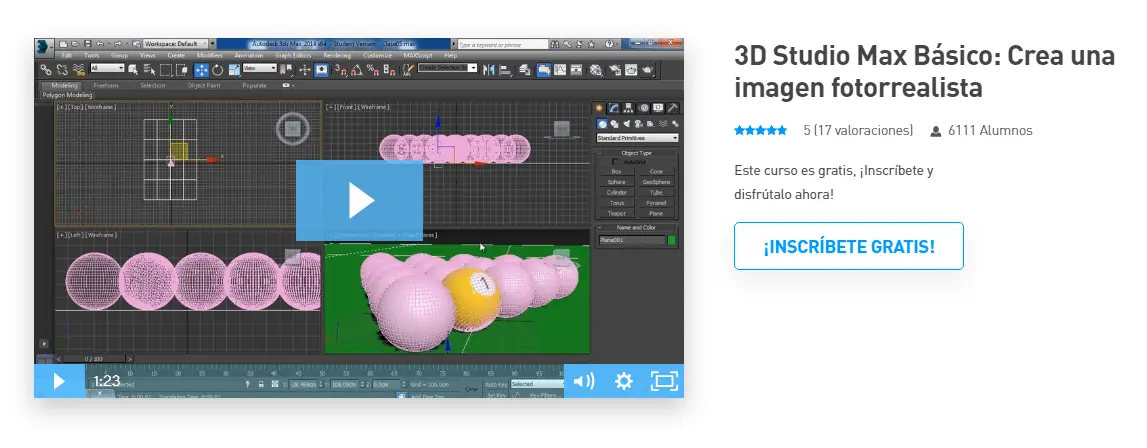
Task: Click the GeoSphere primitive button
Action: coord(656,182)
